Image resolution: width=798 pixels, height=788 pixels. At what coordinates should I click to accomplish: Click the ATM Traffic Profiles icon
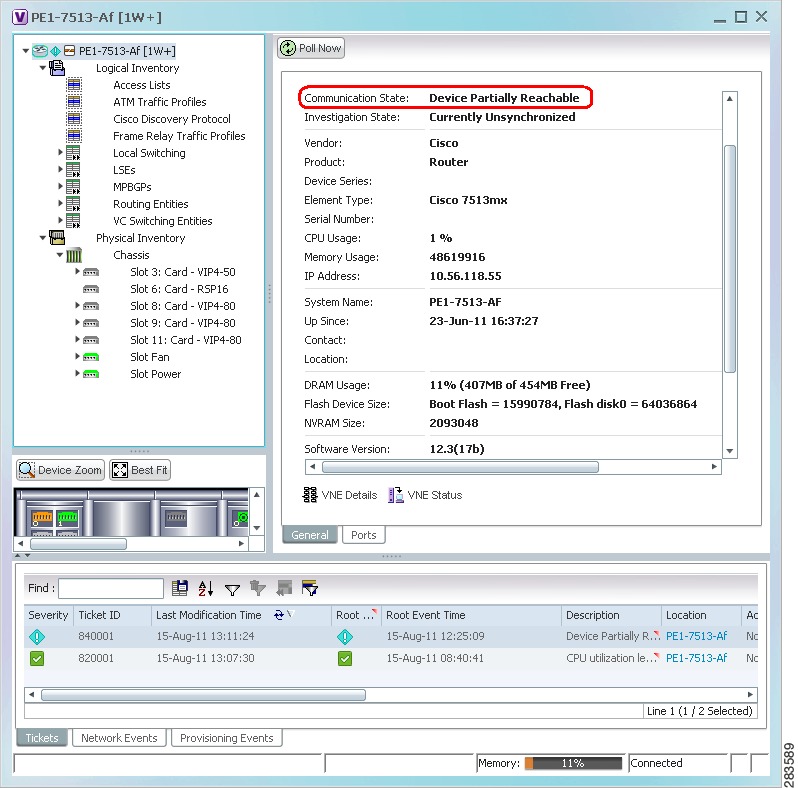pyautogui.click(x=74, y=102)
